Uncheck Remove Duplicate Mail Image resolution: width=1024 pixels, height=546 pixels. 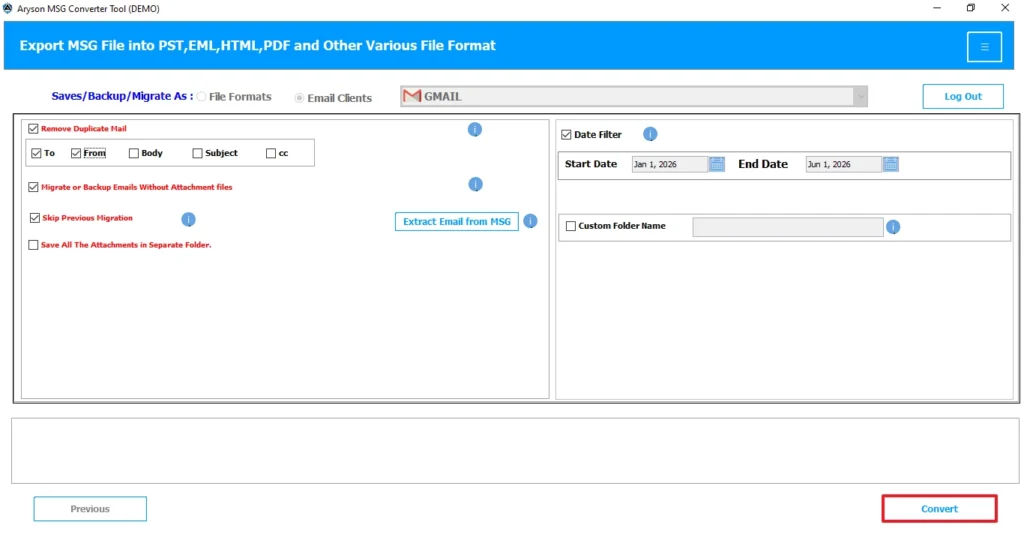click(33, 129)
